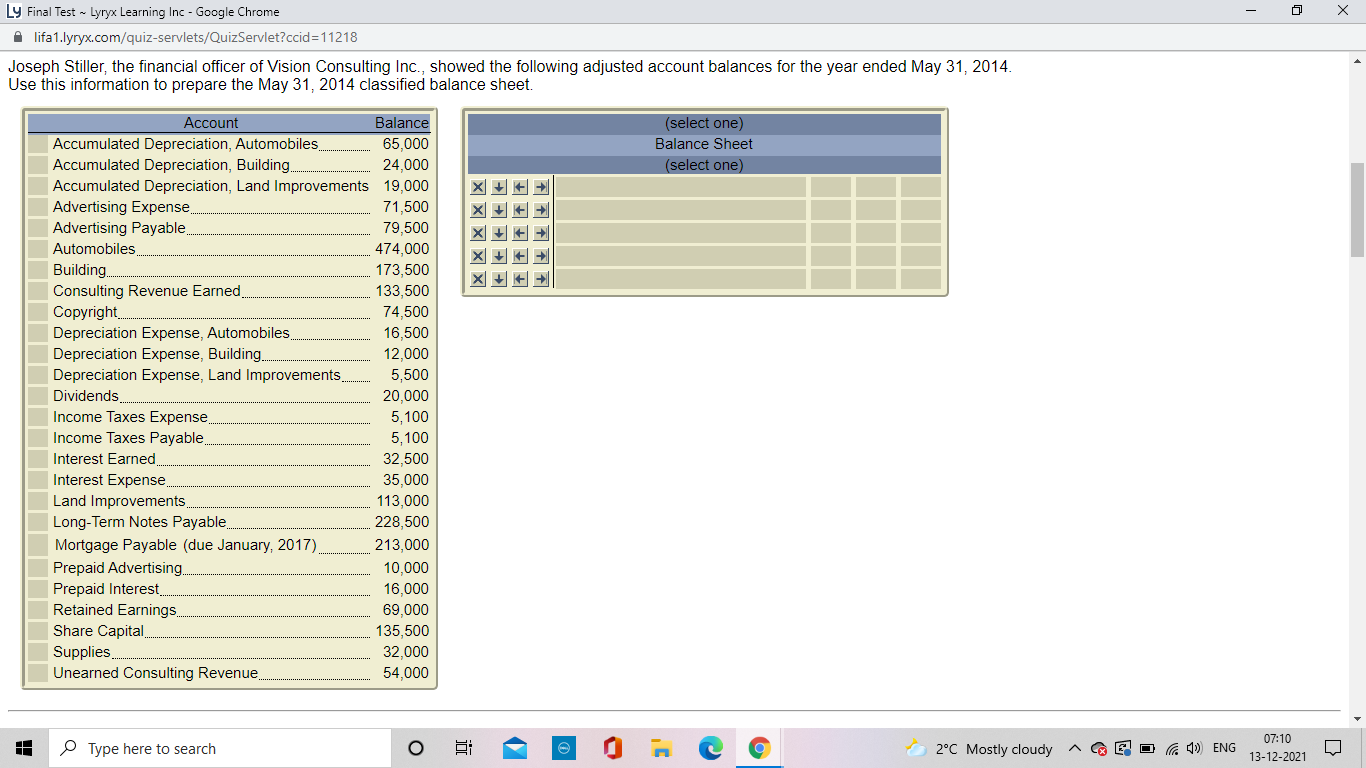The image size is (1366, 768).
Task: Click the lyryx.com address bar URL
Action: (x=196, y=37)
